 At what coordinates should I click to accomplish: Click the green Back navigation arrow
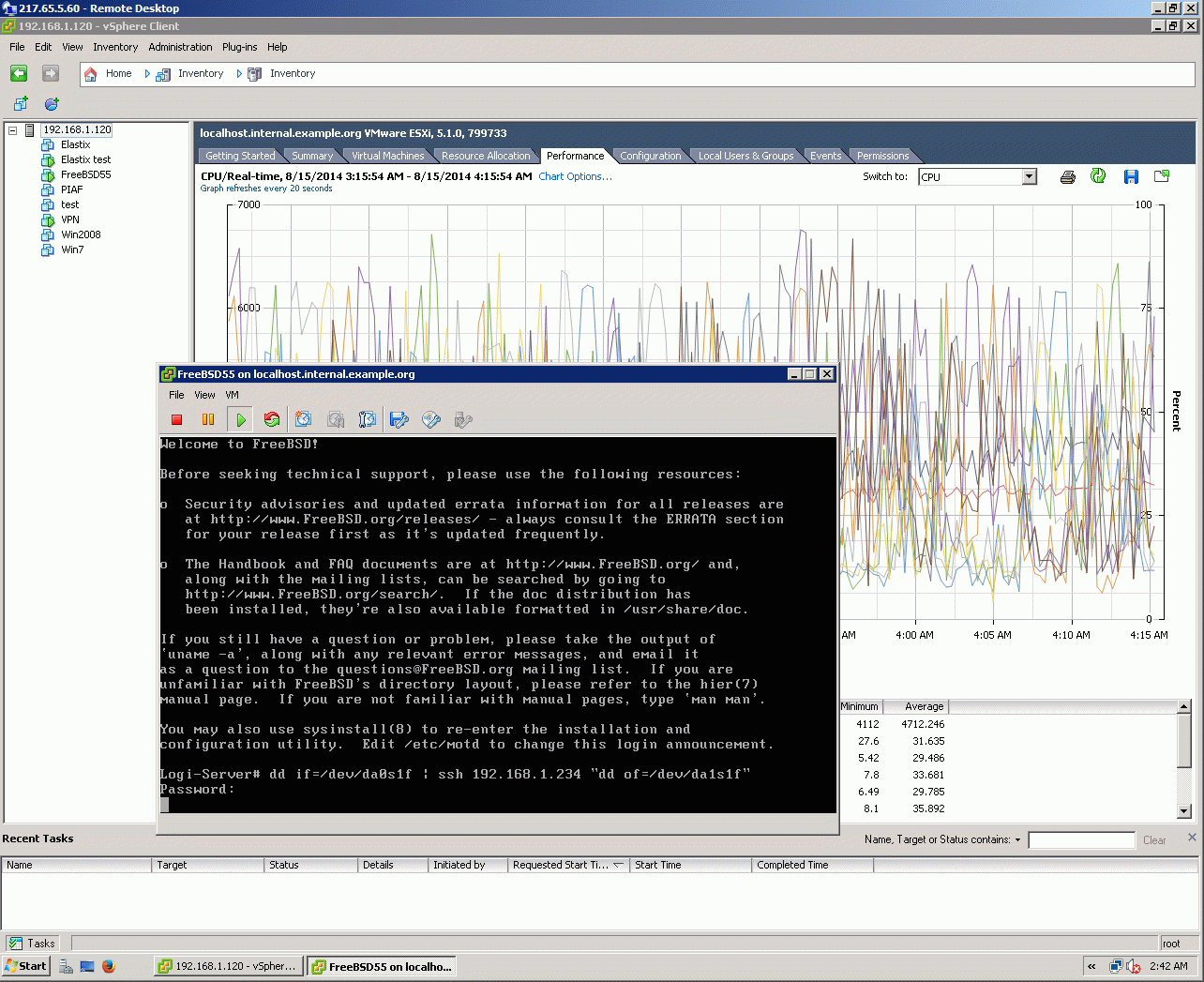19,73
